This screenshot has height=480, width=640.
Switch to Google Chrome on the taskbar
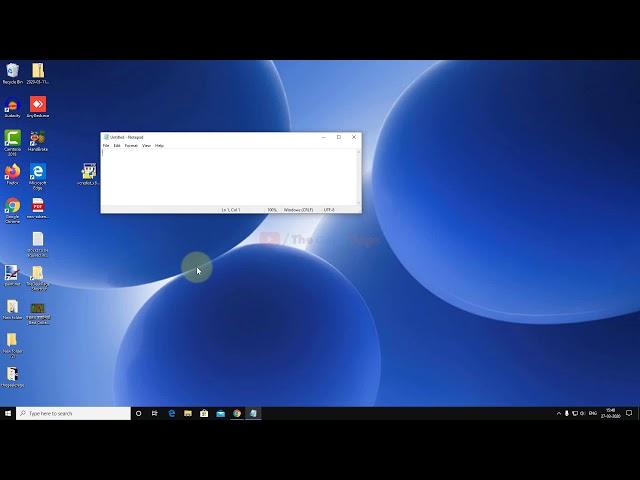[237, 413]
